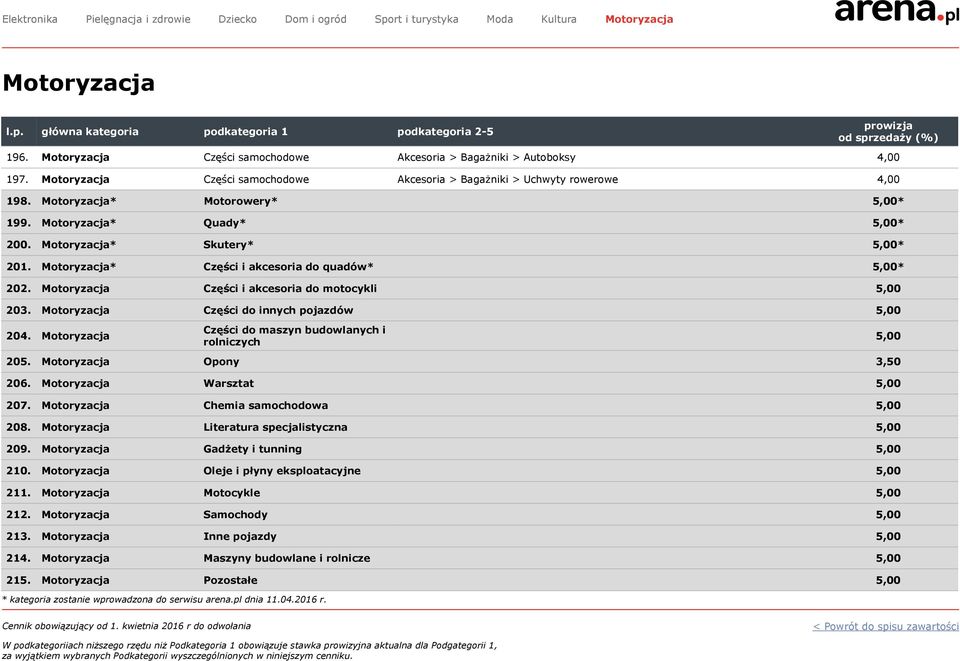This screenshot has height=661, width=960.
Task: Click the Motoryzacja page heading
Action: coord(79,83)
